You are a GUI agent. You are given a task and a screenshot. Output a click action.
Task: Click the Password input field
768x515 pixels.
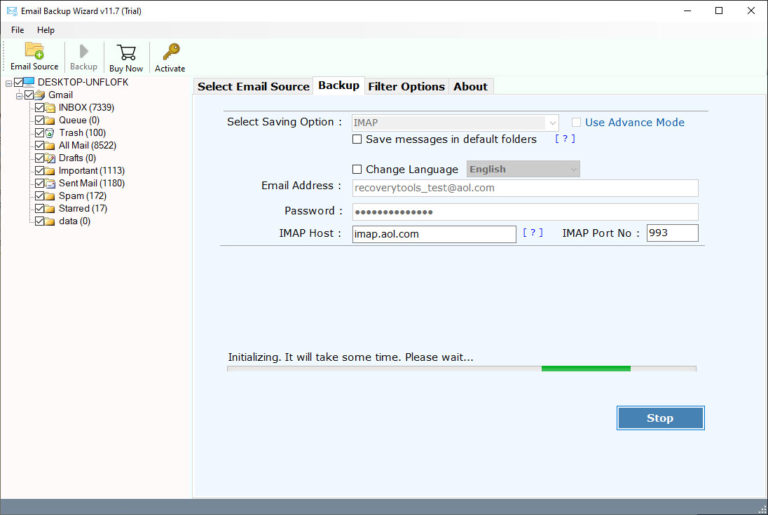[x=525, y=212]
